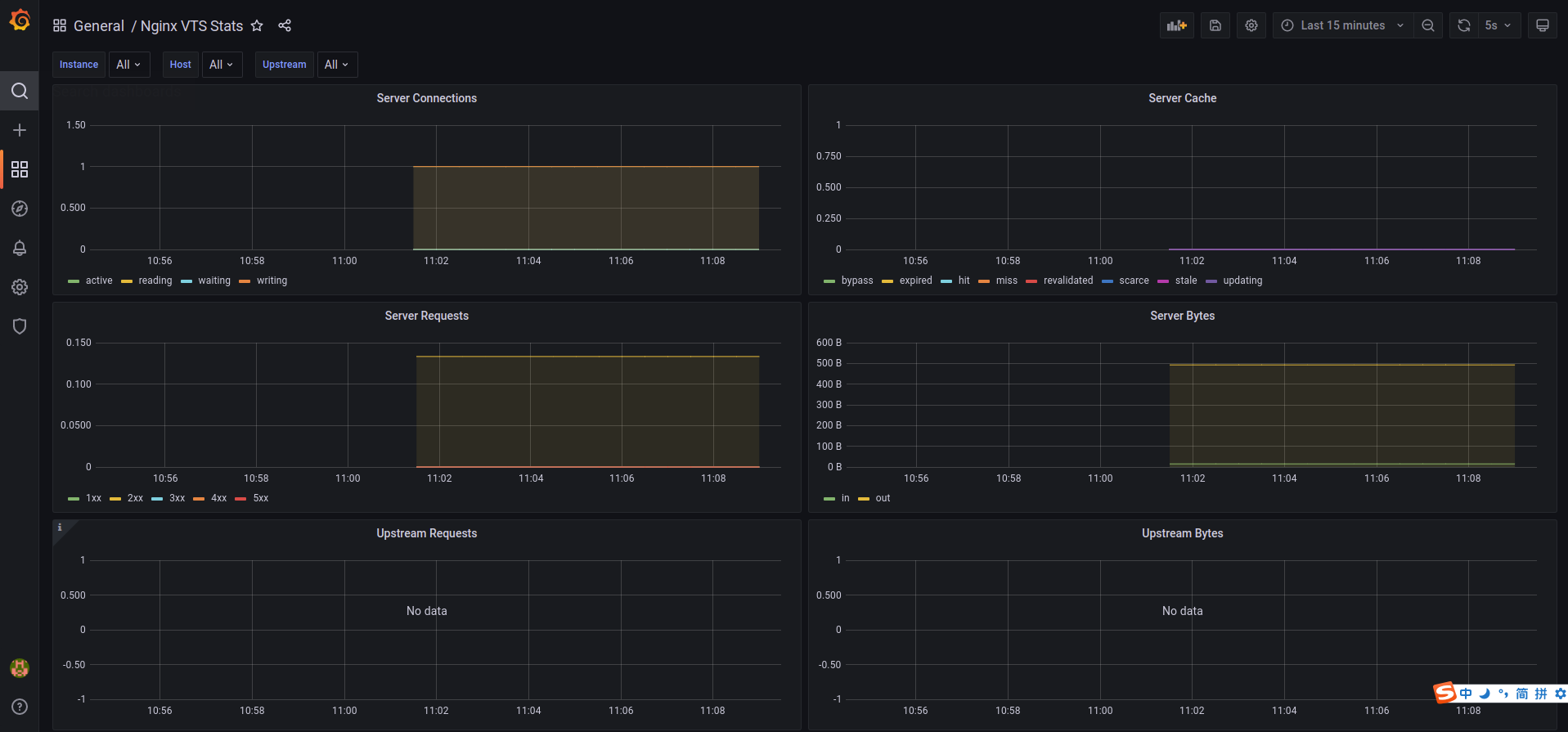Open the Dashboards icon in sidebar

tap(20, 169)
